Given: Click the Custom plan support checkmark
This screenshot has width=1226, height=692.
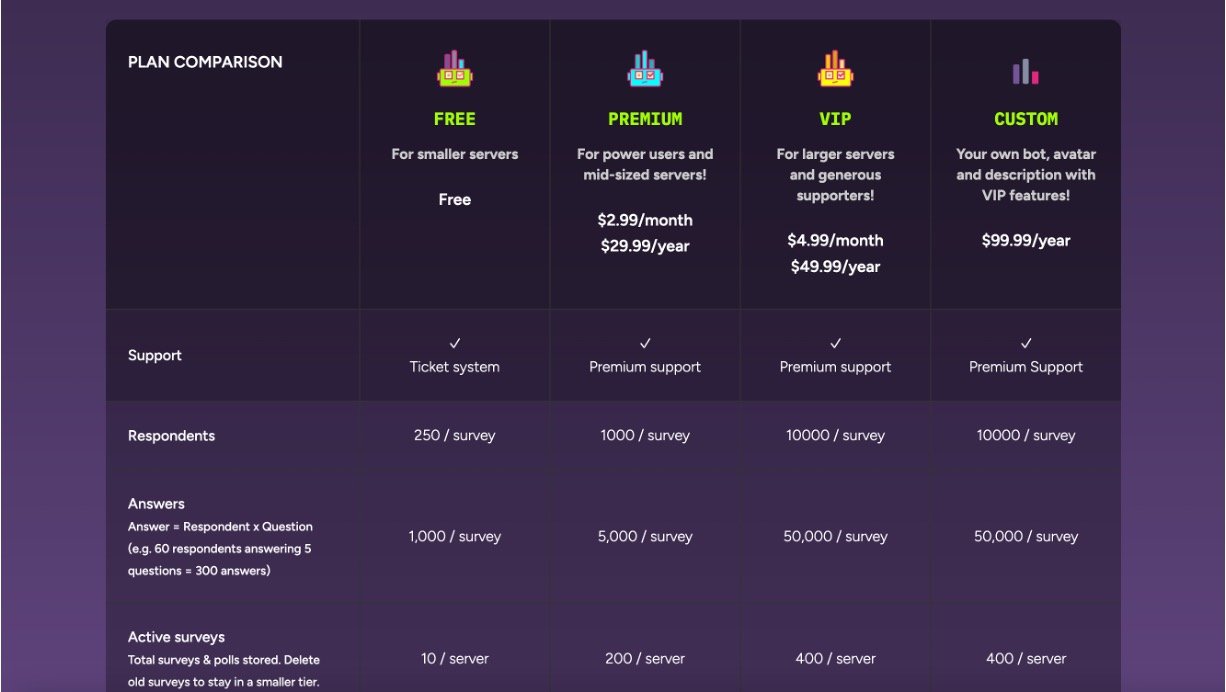Looking at the screenshot, I should 1026,343.
